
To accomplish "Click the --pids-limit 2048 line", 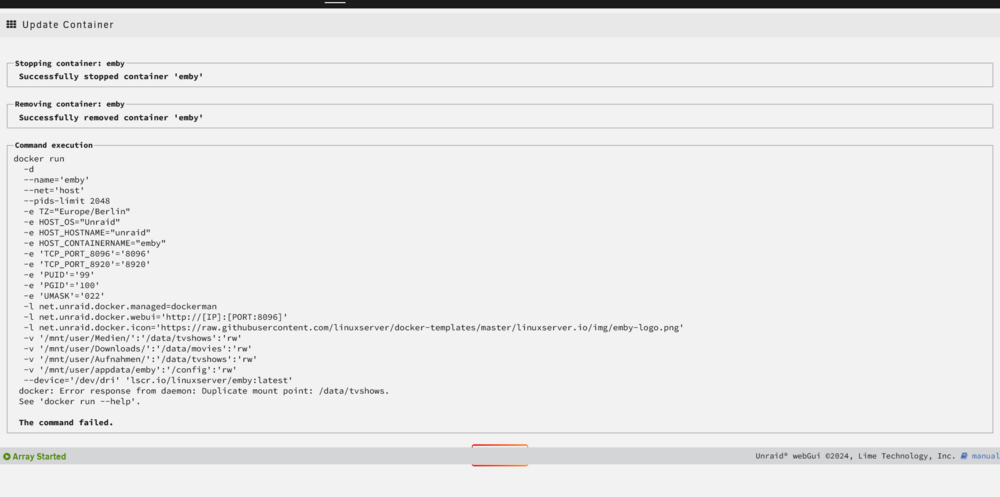I will click(x=66, y=201).
